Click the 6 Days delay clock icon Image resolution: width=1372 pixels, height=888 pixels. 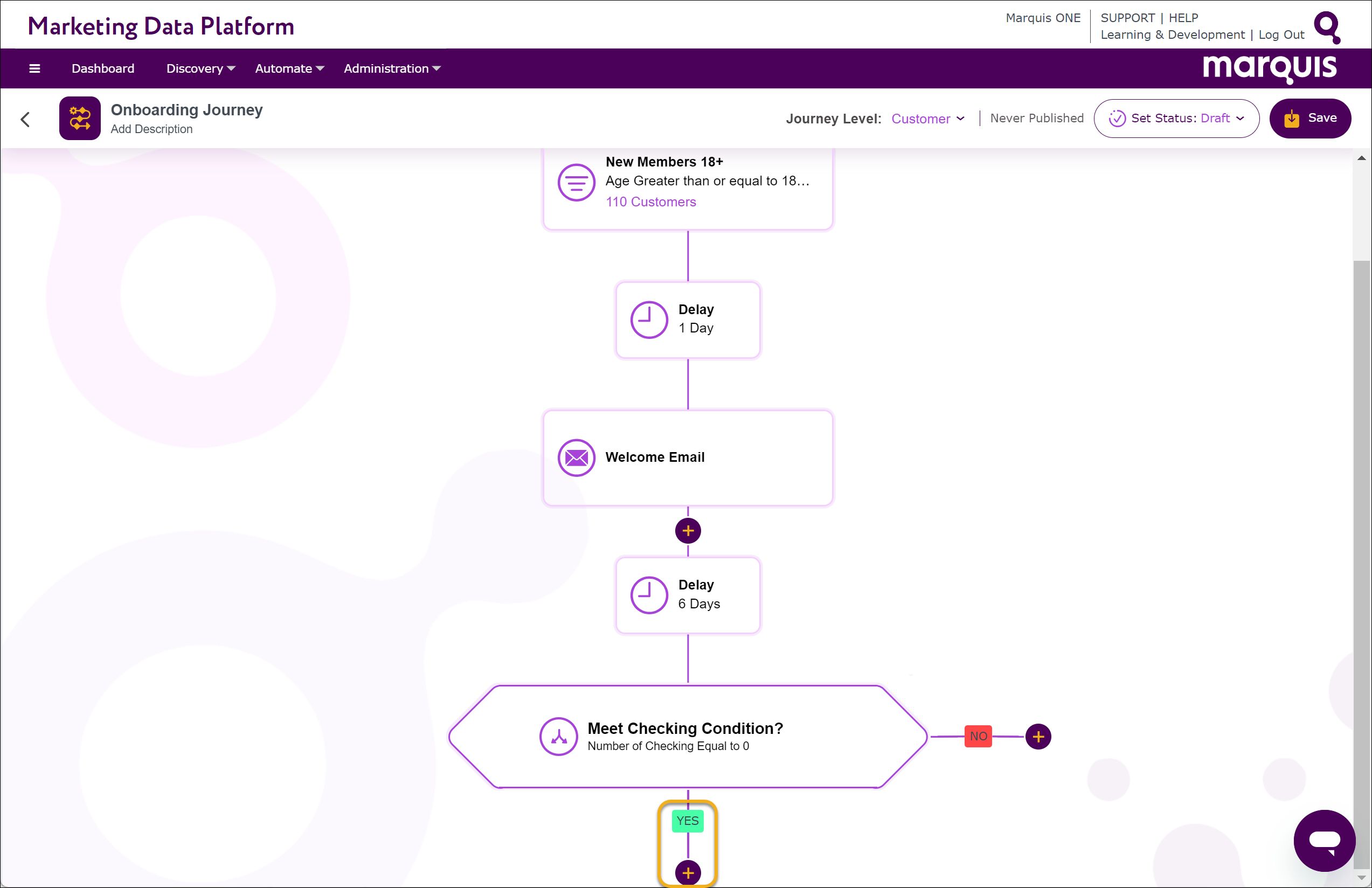(x=648, y=595)
